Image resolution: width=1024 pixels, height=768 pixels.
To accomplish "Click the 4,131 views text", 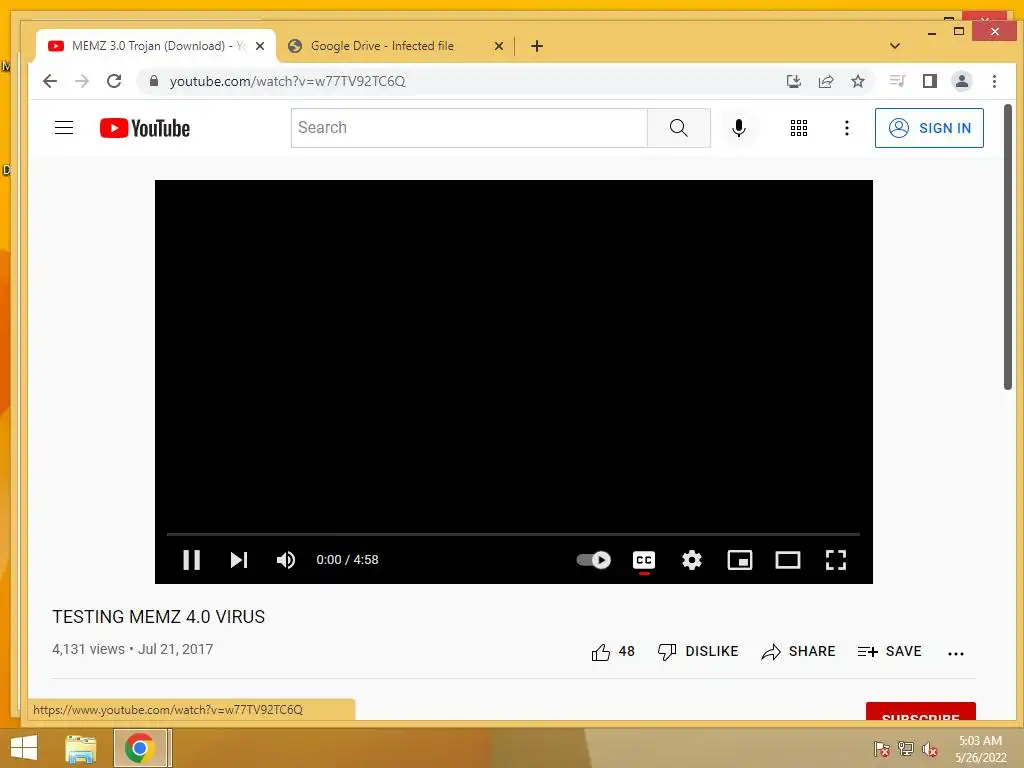I will pyautogui.click(x=88, y=649).
